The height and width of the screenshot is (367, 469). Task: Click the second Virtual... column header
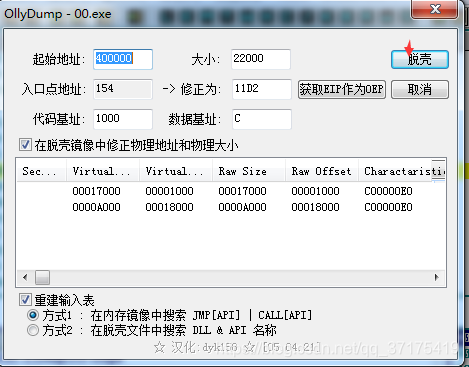[x=176, y=171]
